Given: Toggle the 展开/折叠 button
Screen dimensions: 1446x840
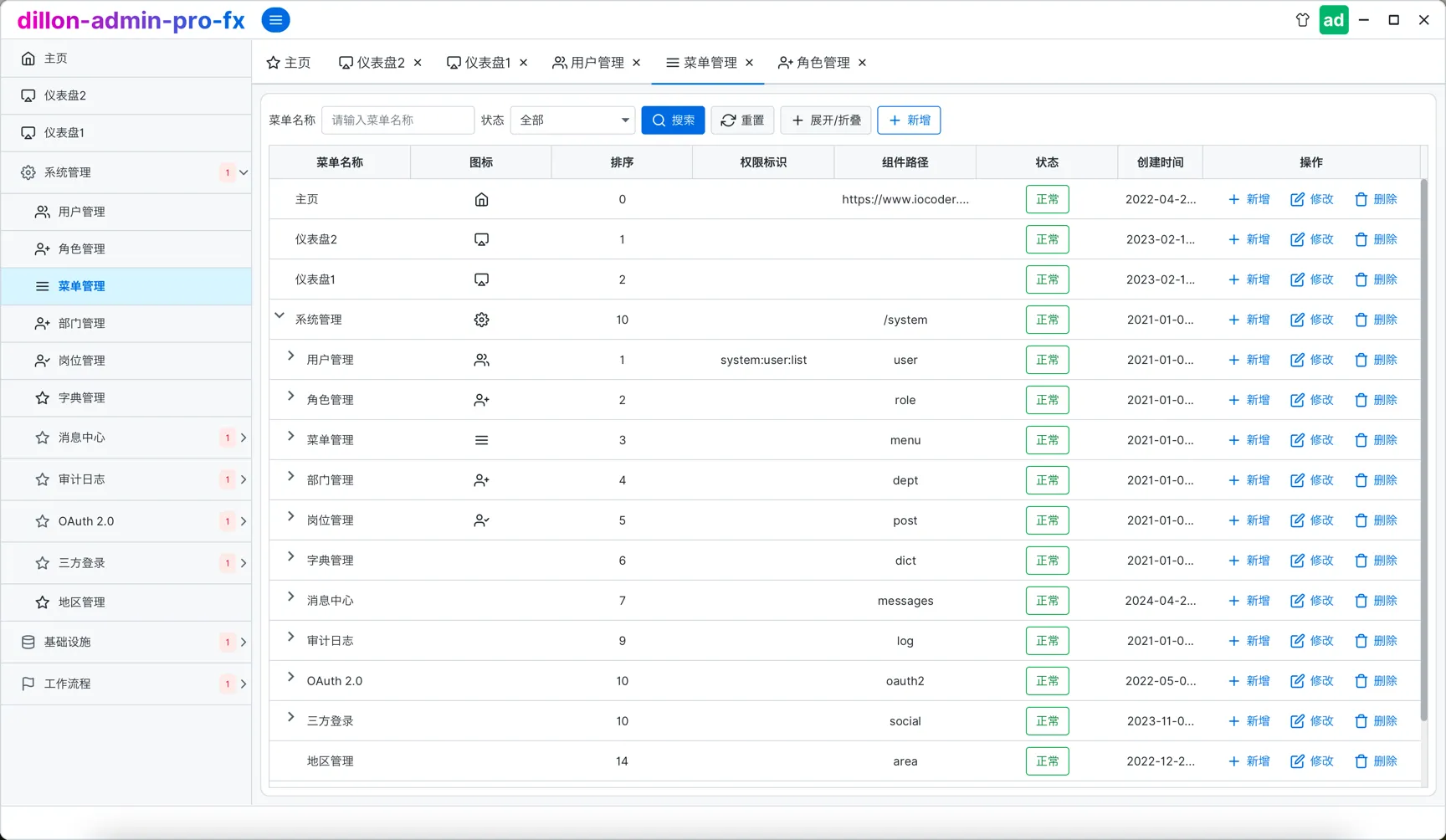Looking at the screenshot, I should (826, 120).
